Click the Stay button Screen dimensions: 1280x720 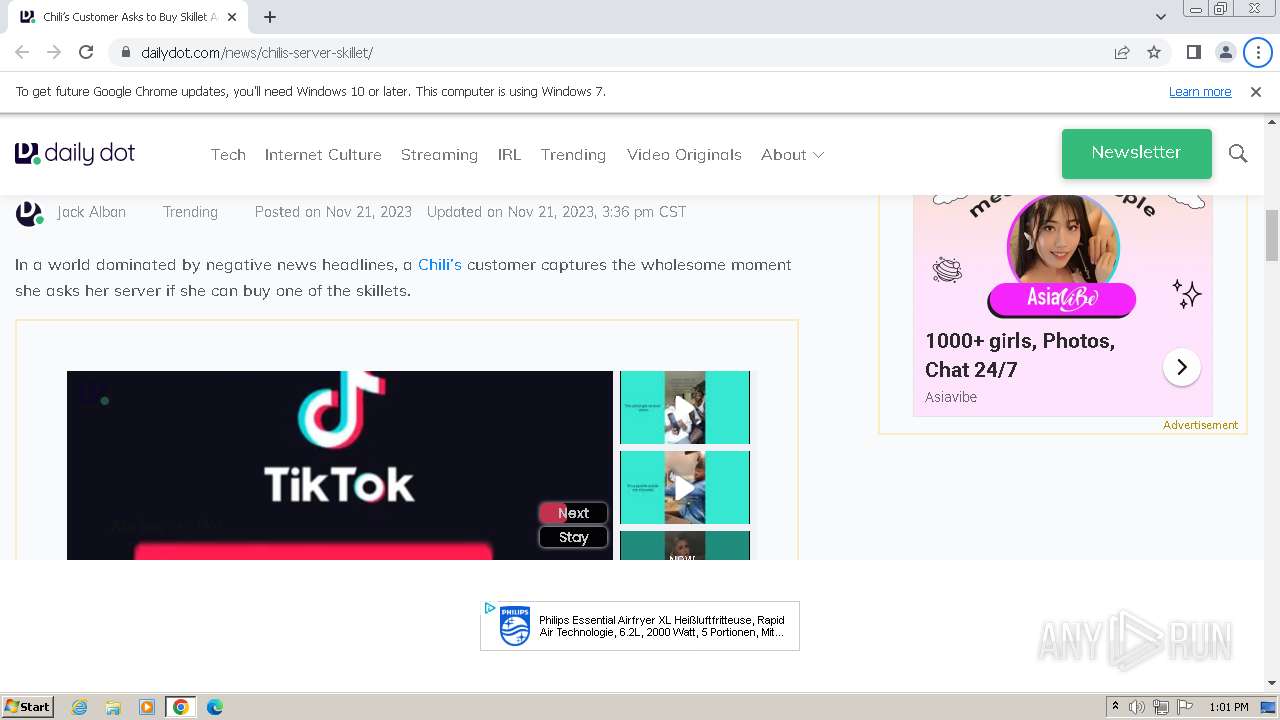click(573, 537)
